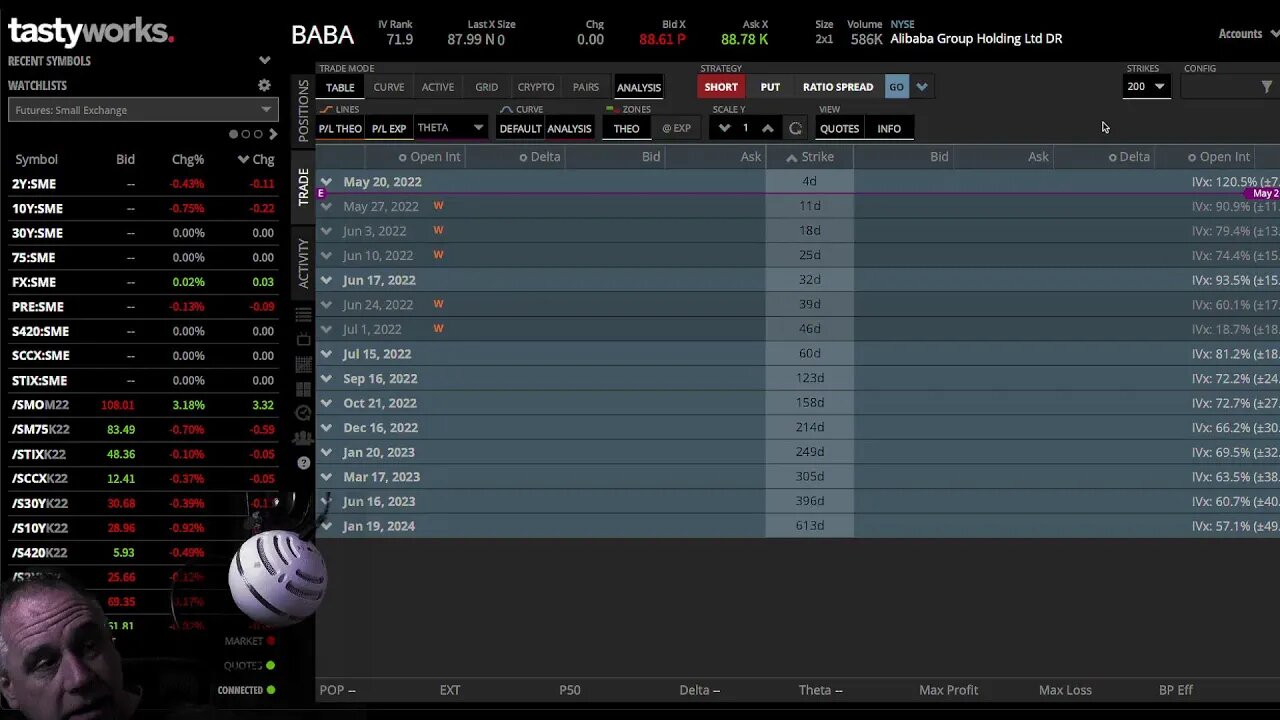Toggle DEFAULT curve option
This screenshot has width=1280, height=720.
[520, 128]
